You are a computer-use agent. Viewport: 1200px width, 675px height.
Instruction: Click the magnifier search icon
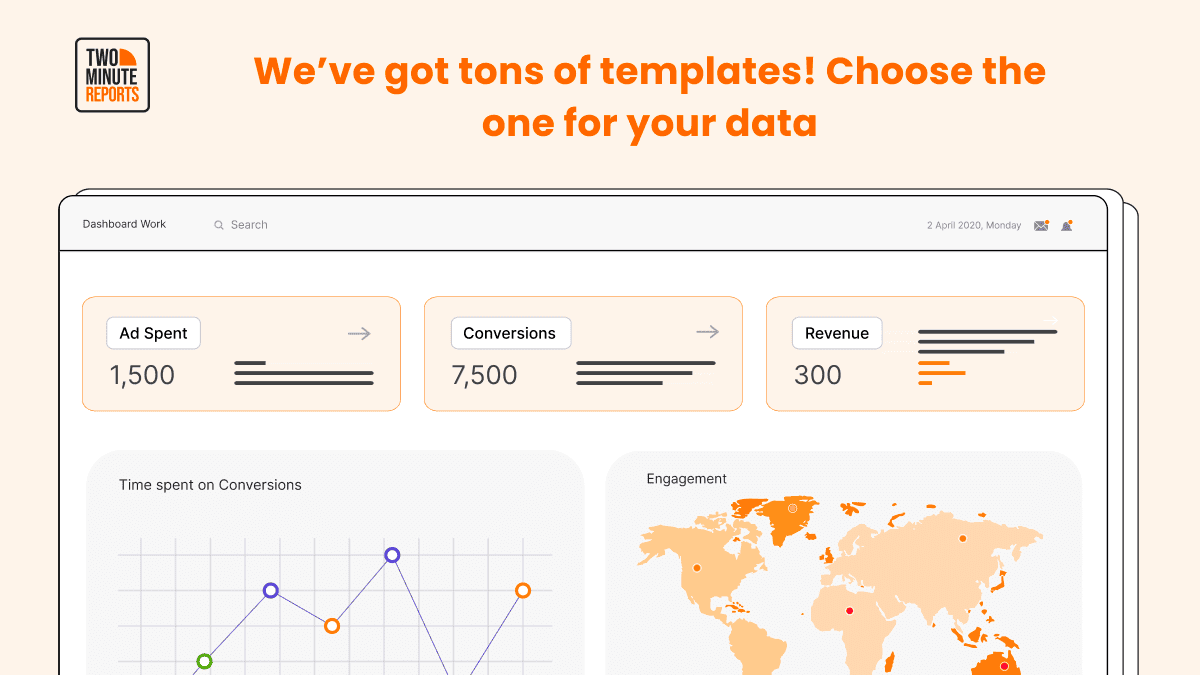(219, 225)
